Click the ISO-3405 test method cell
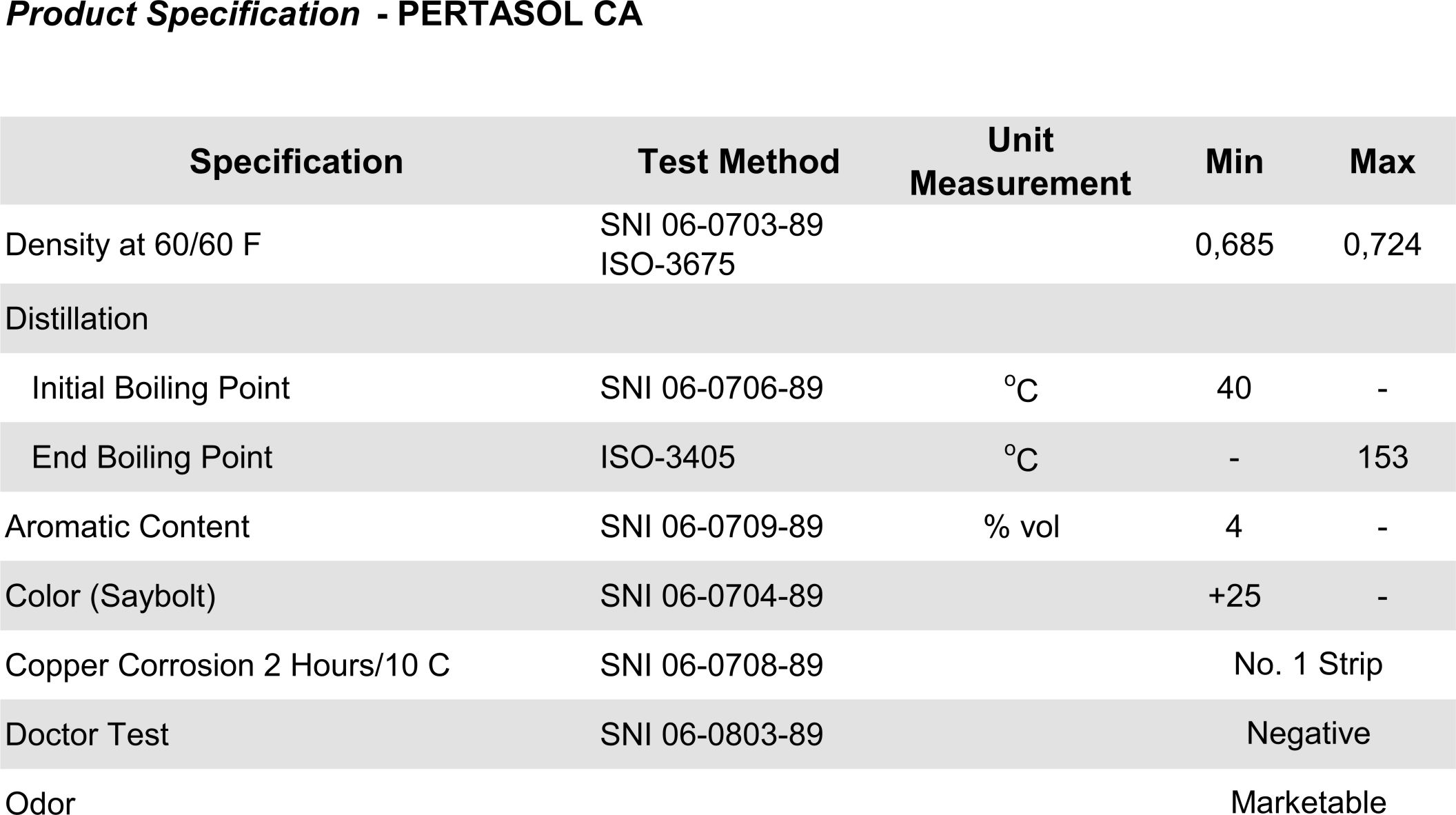Viewport: 1456px width, 815px height. pos(667,457)
